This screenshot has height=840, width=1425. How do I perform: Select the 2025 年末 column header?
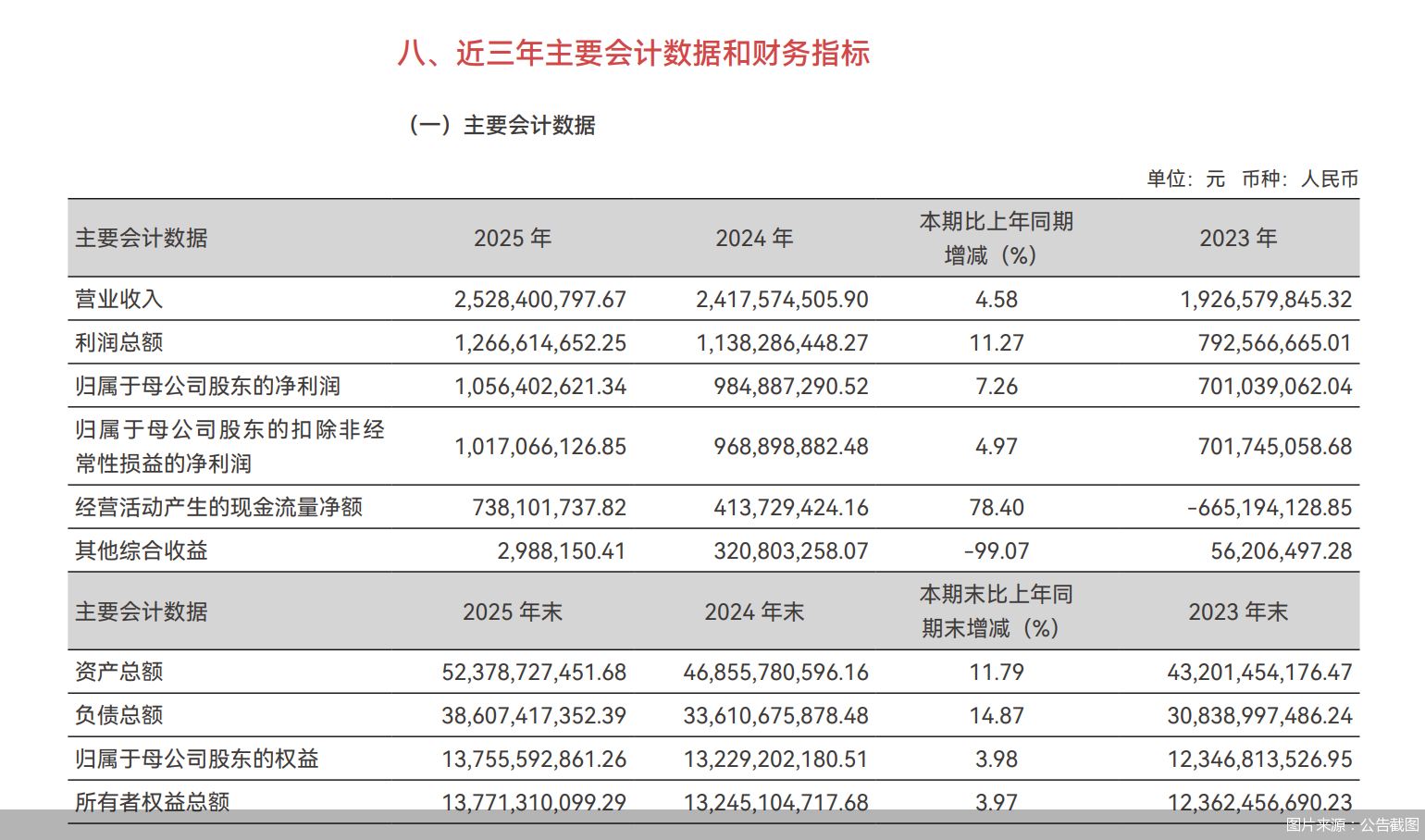[514, 611]
